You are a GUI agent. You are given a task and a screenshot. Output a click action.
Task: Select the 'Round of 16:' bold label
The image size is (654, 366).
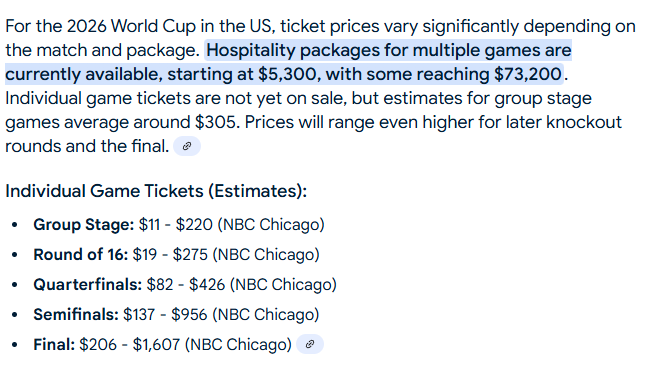click(x=81, y=255)
